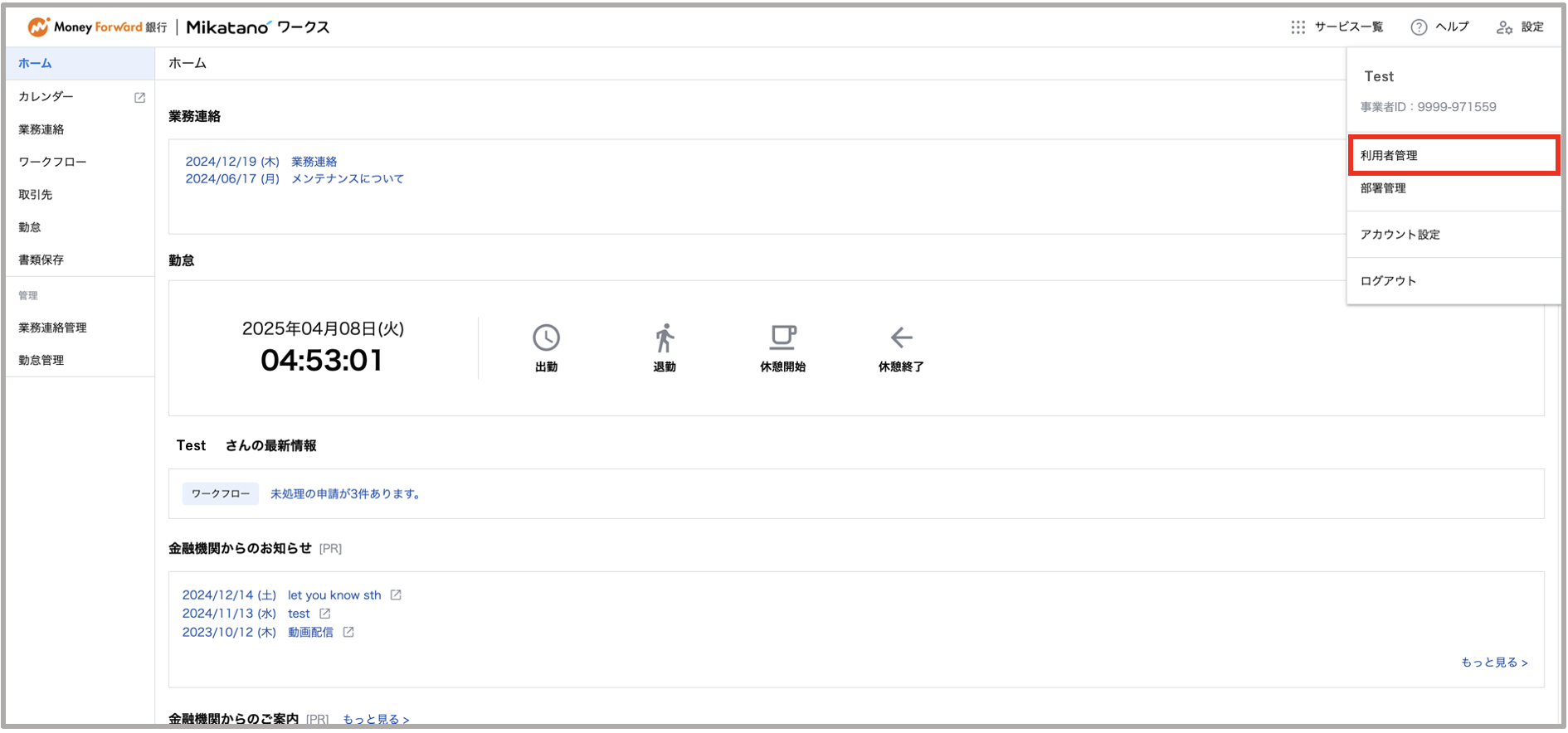Open the let you know sth announcement
The width and height of the screenshot is (1568, 733).
coord(334,595)
